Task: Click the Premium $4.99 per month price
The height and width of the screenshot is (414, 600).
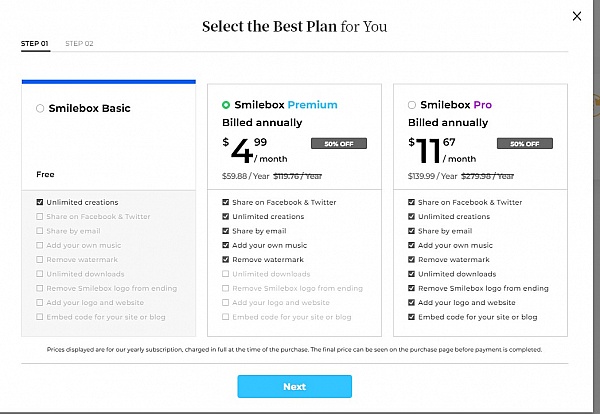Action: pyautogui.click(x=250, y=150)
